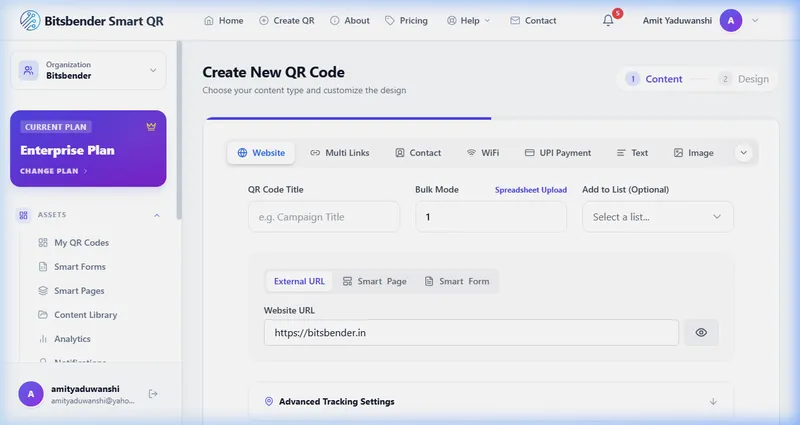This screenshot has width=800, height=425.
Task: Click the sidebar vertical scrollbar
Action: [x=179, y=131]
